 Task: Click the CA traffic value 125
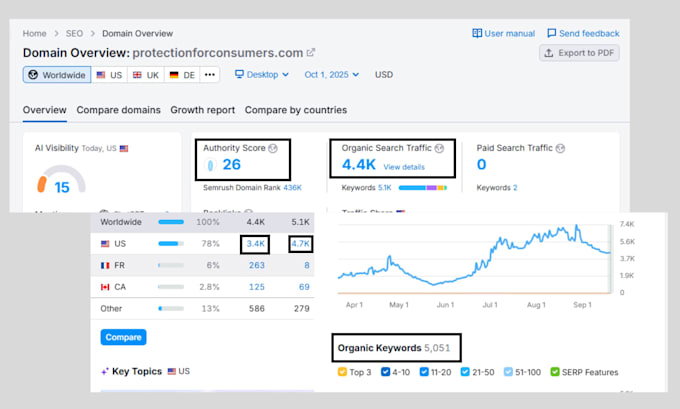(x=256, y=287)
